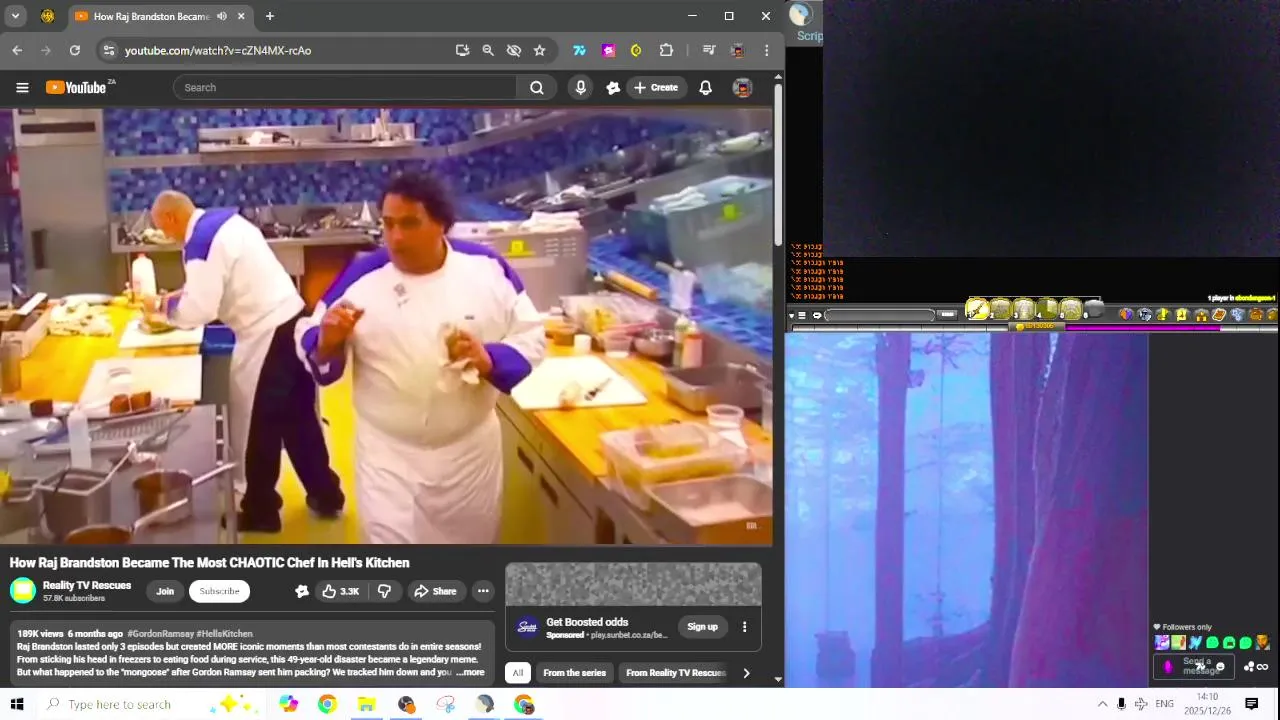The height and width of the screenshot is (720, 1280).
Task: Pause the video by clicking the player
Action: [386, 327]
